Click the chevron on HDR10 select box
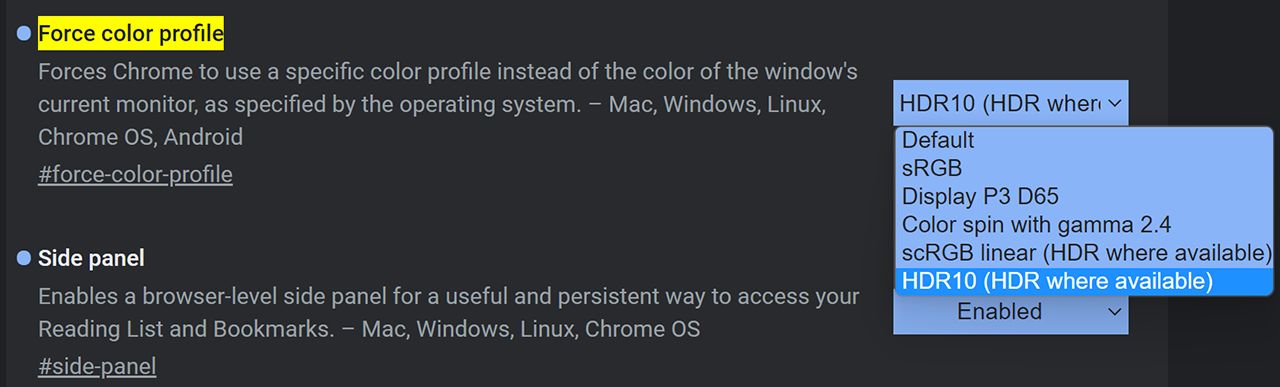Image resolution: width=1280 pixels, height=387 pixels. (1115, 102)
